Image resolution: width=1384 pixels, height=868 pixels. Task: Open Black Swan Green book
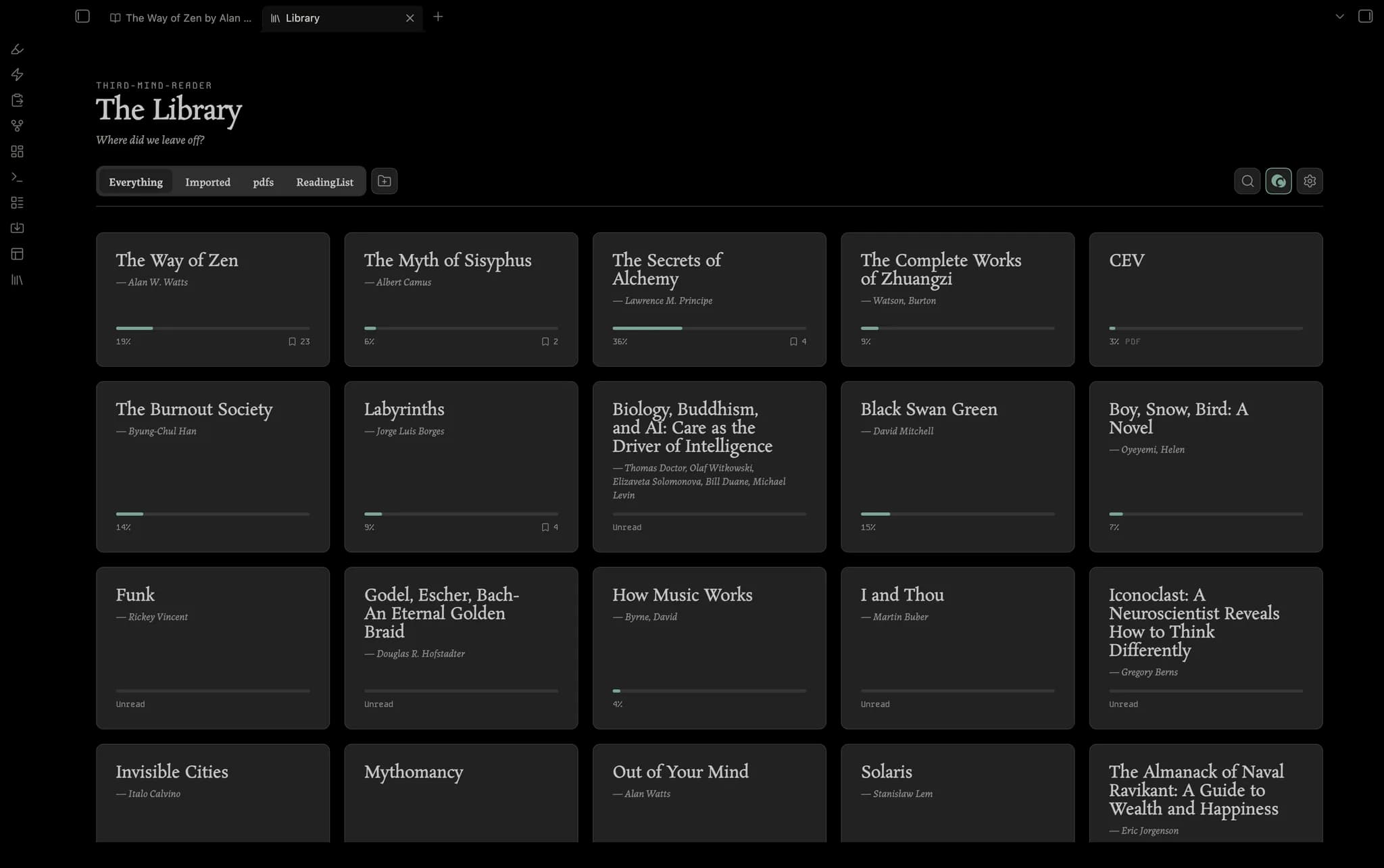(958, 467)
